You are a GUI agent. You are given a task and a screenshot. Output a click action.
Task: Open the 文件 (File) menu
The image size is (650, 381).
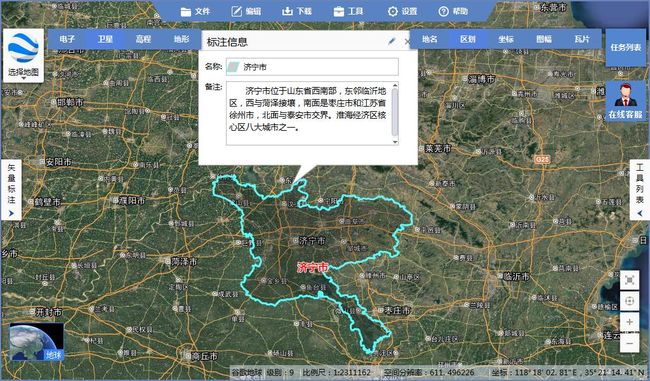pos(196,11)
